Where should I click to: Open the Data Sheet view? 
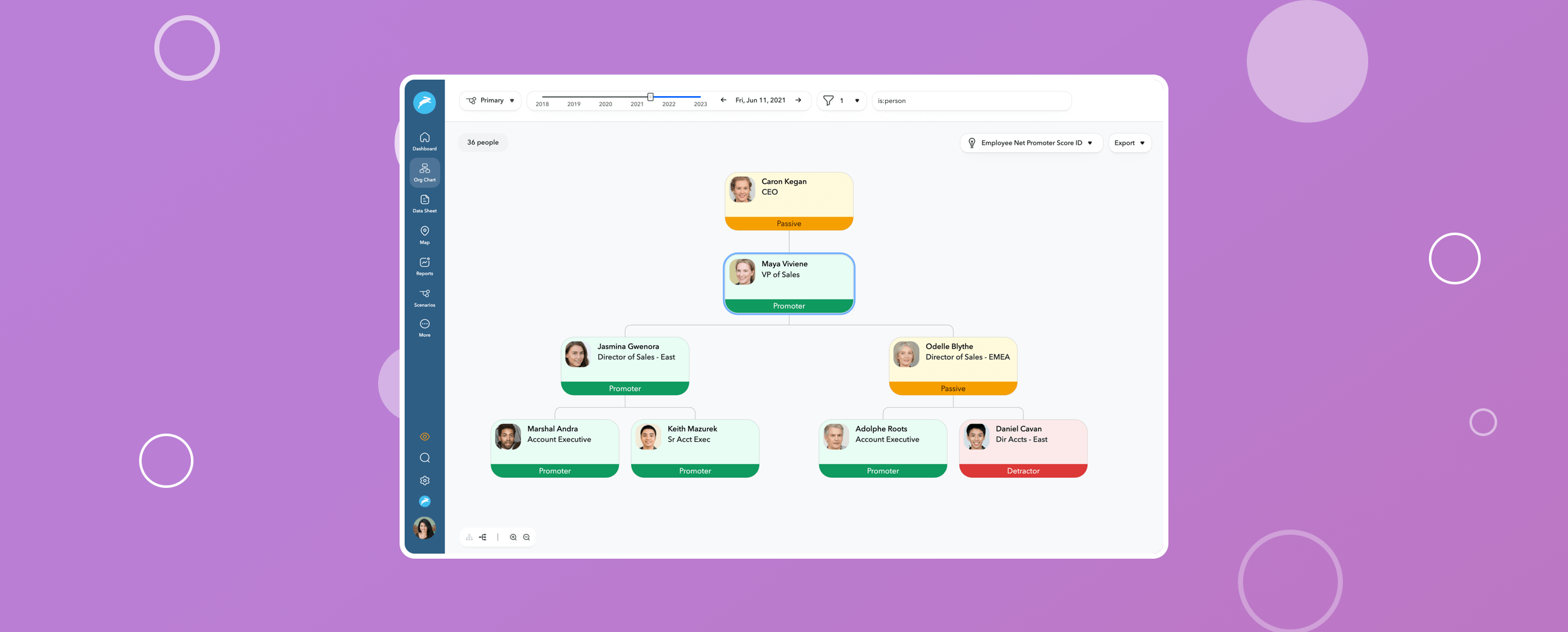(424, 204)
